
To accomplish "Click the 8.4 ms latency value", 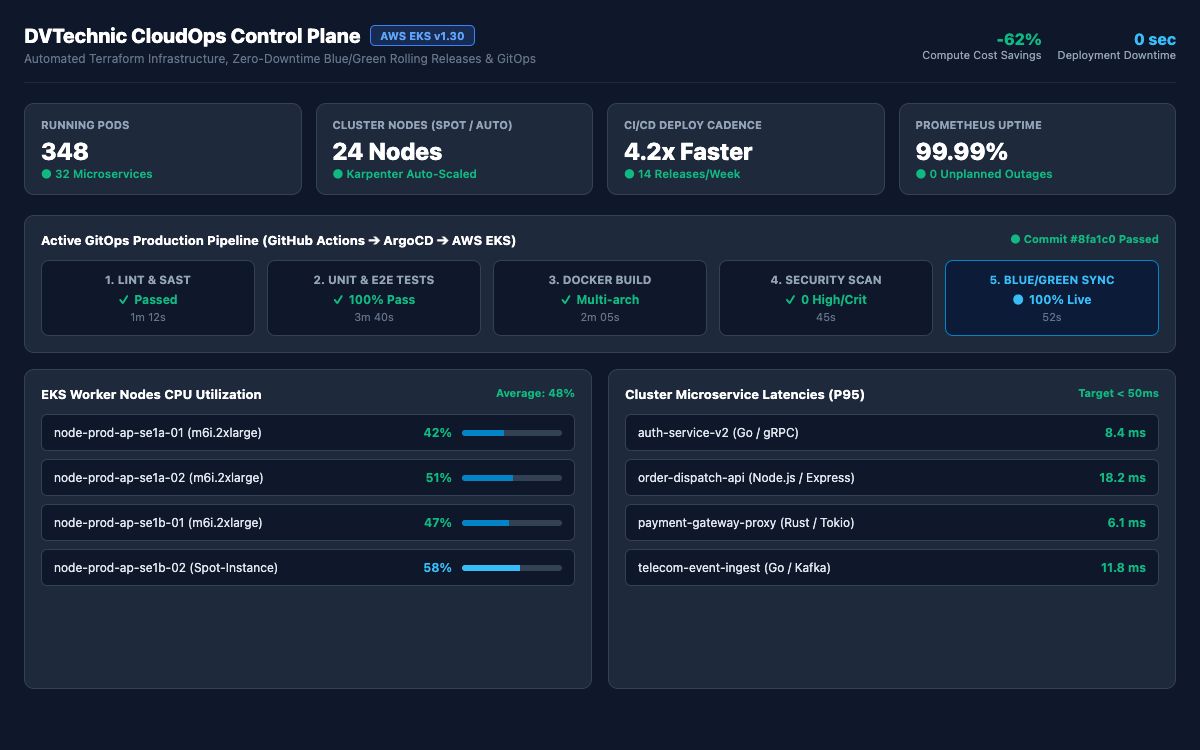I will (x=1125, y=433).
